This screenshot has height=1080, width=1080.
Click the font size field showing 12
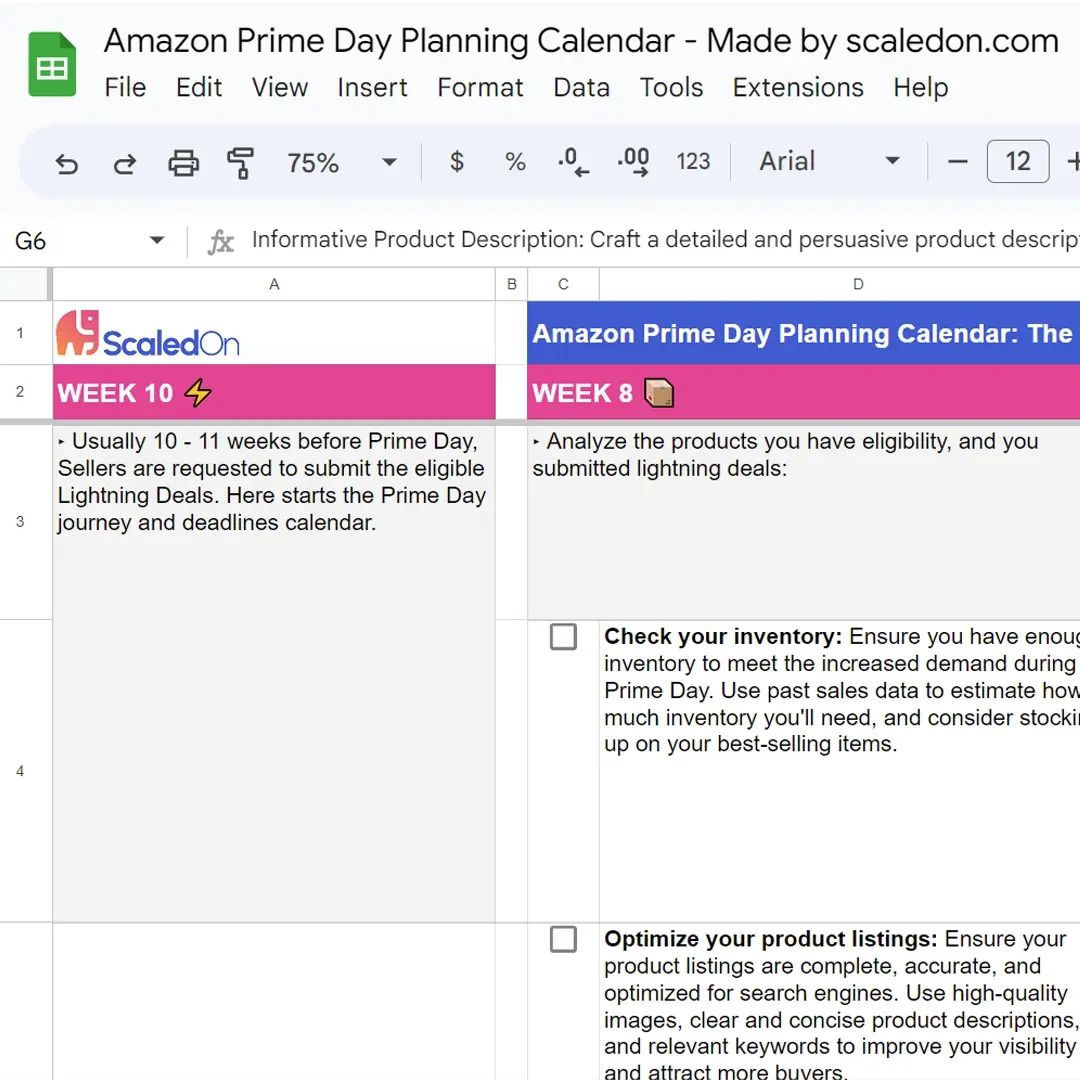(x=1018, y=162)
